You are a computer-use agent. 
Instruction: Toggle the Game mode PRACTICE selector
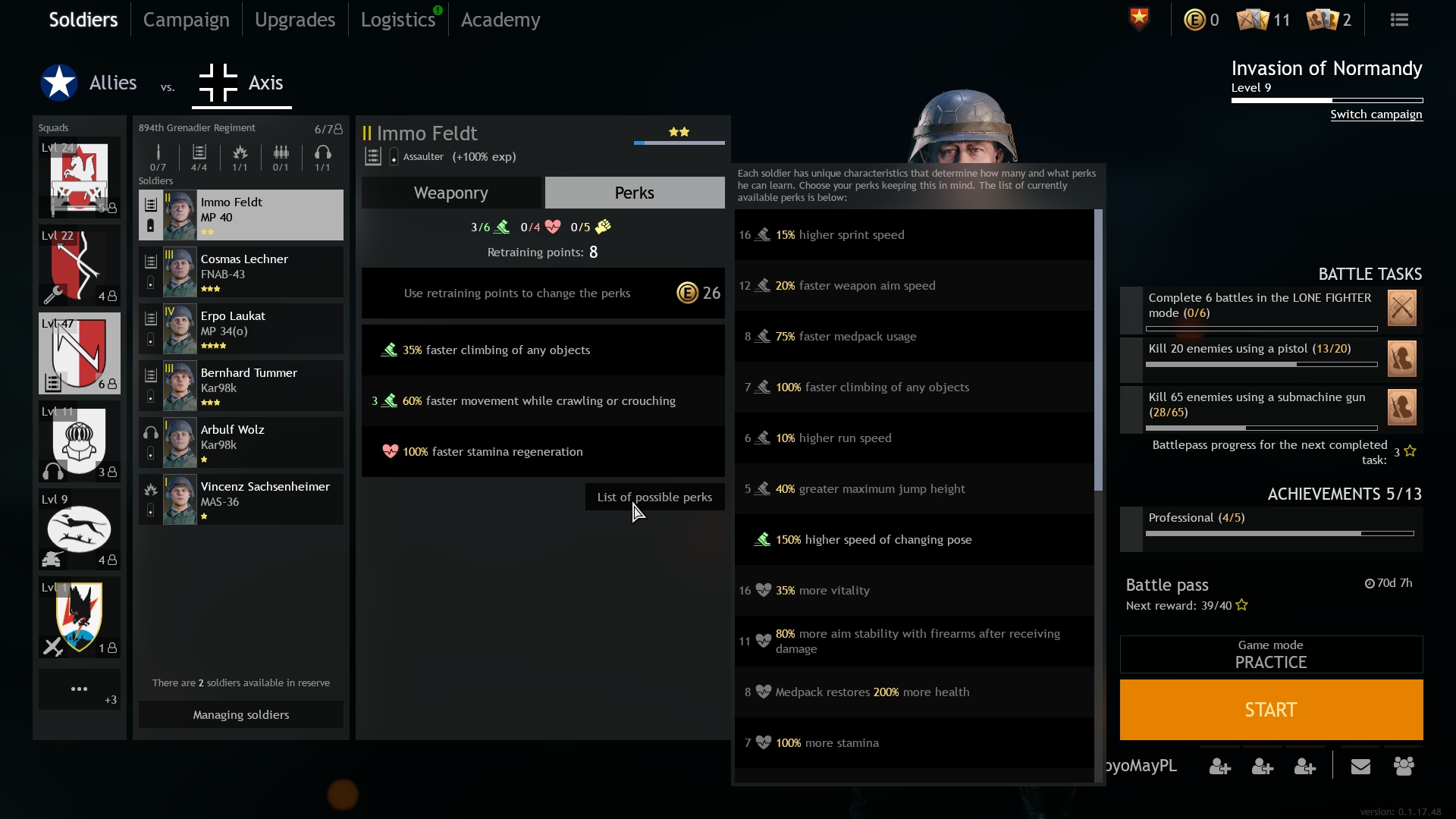[1271, 654]
